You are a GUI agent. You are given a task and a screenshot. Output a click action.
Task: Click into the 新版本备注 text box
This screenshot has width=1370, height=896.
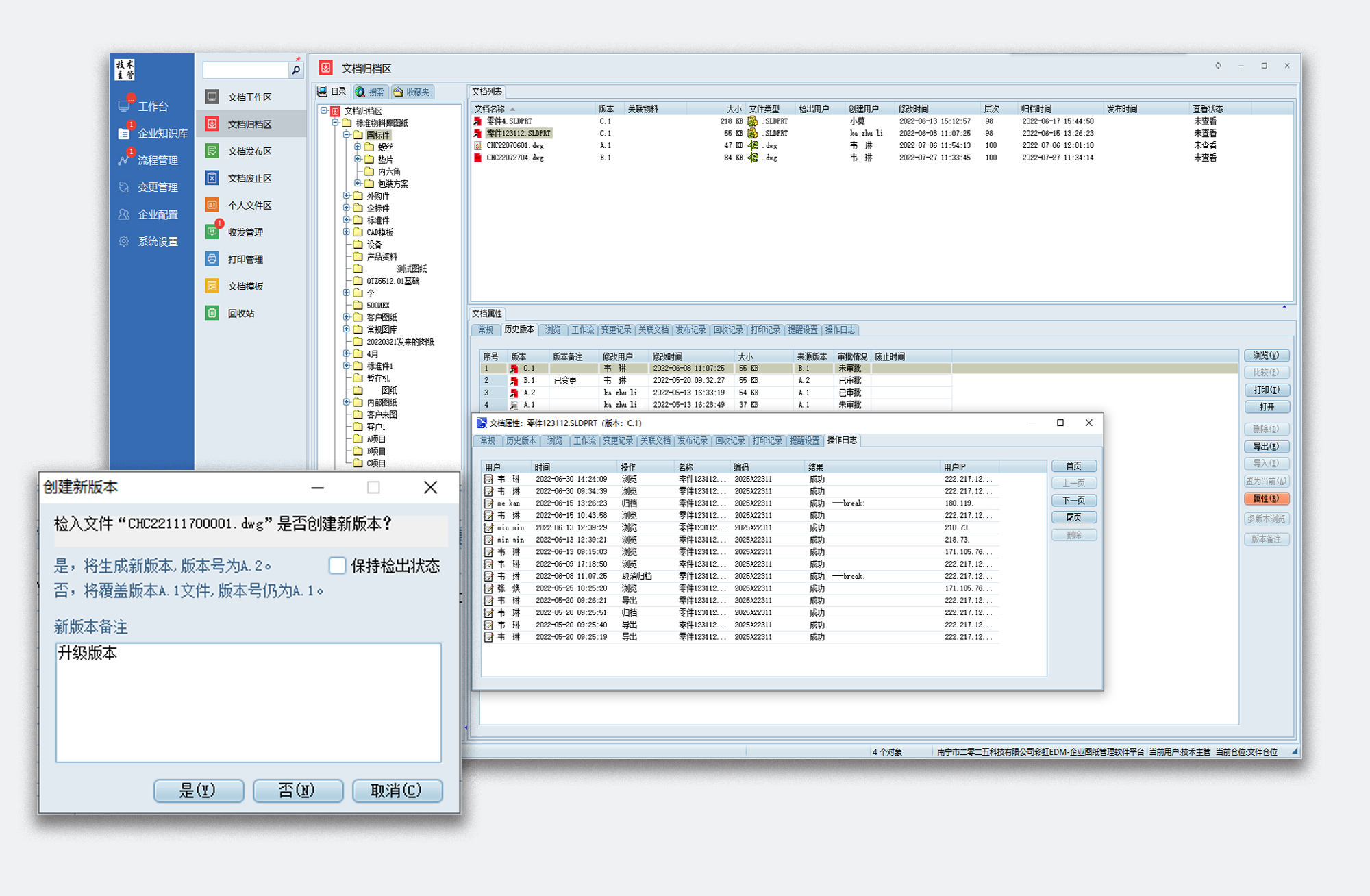(248, 702)
